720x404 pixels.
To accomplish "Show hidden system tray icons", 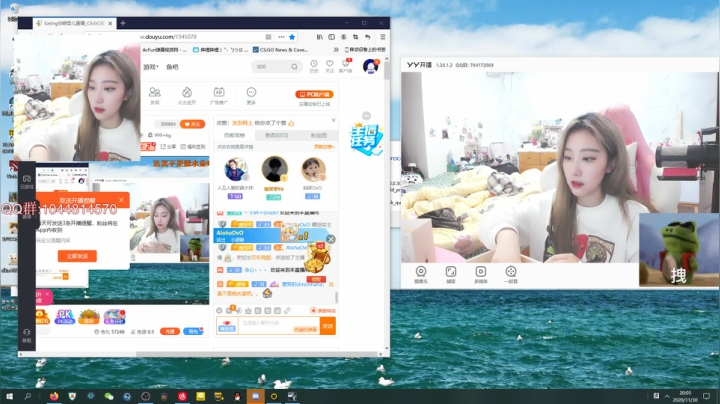I will tap(667, 396).
